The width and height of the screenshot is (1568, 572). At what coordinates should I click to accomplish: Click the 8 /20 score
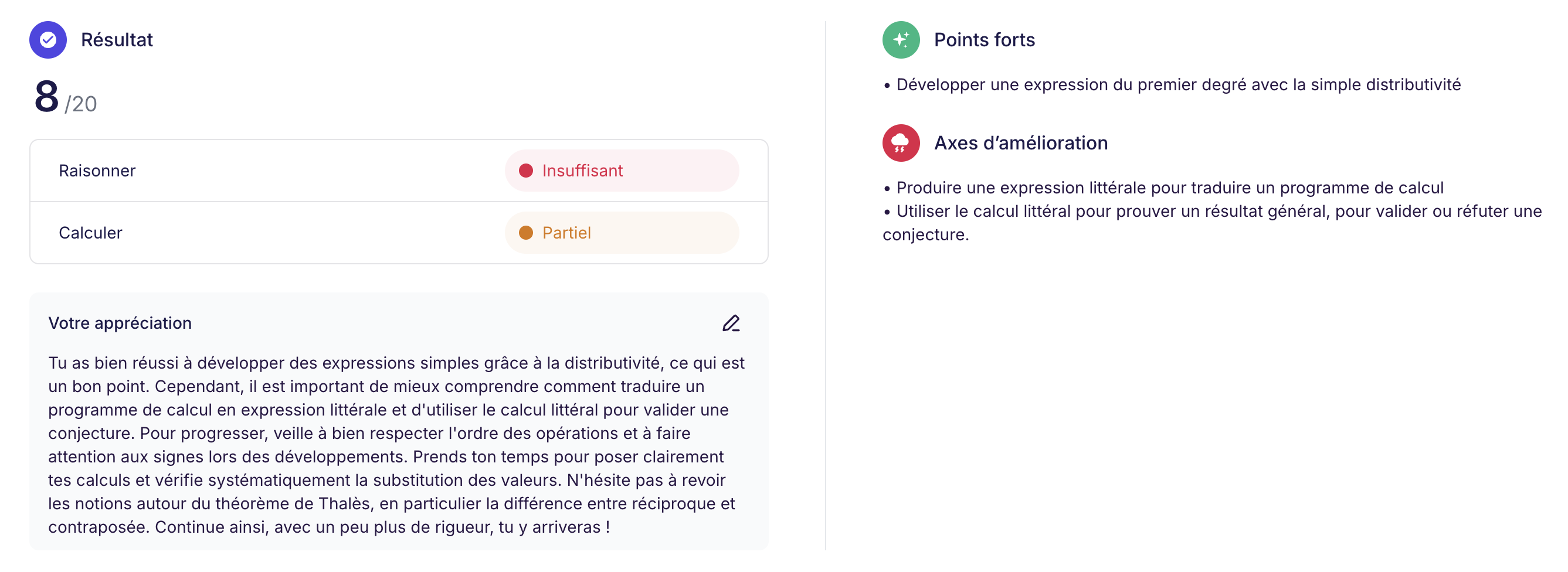[x=66, y=97]
